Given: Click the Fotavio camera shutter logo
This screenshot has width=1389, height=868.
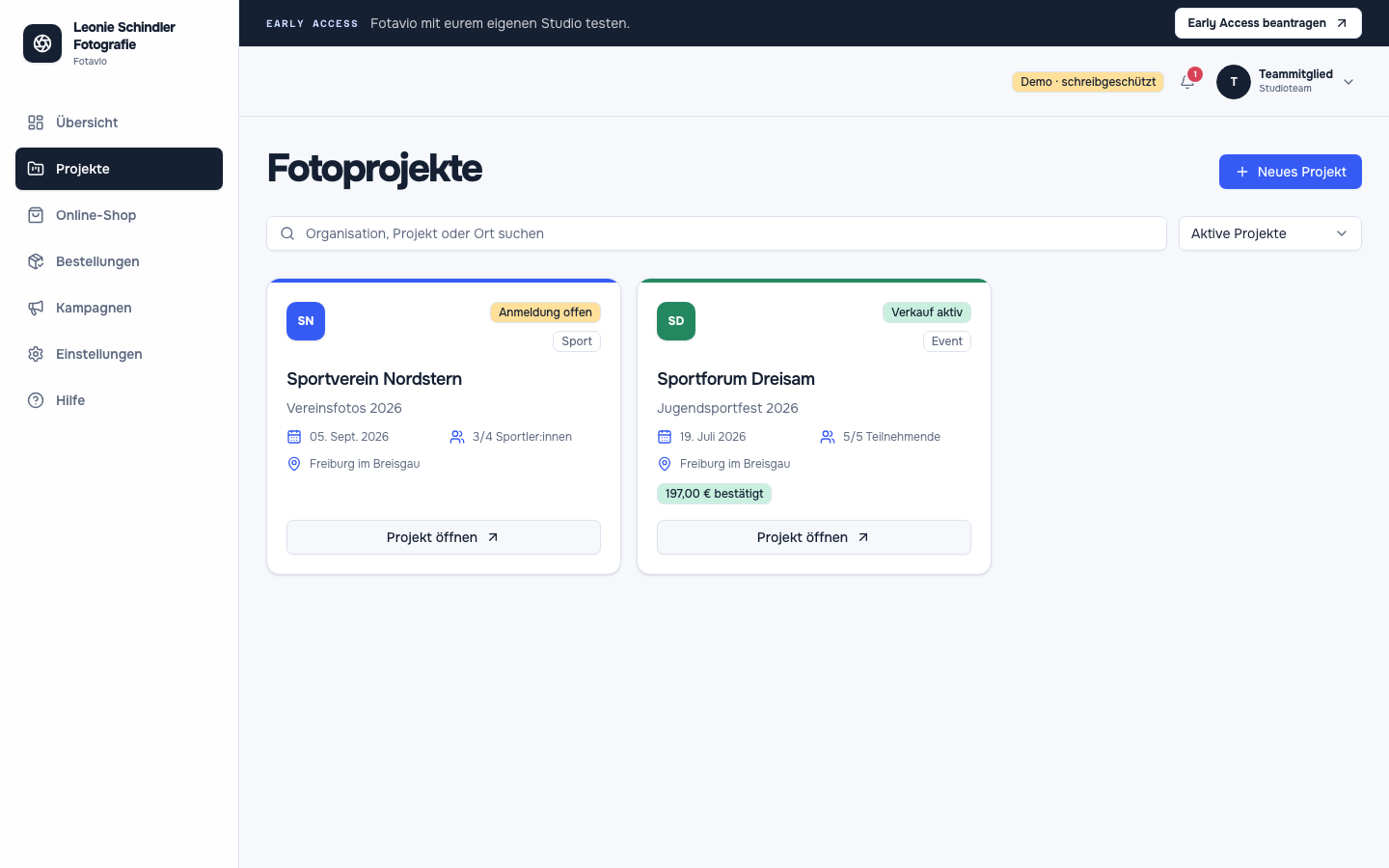Looking at the screenshot, I should 42,43.
